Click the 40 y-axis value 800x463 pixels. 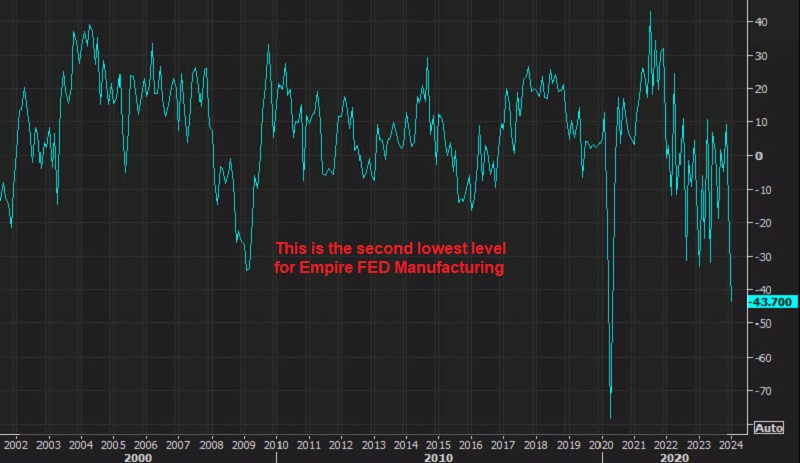point(761,22)
